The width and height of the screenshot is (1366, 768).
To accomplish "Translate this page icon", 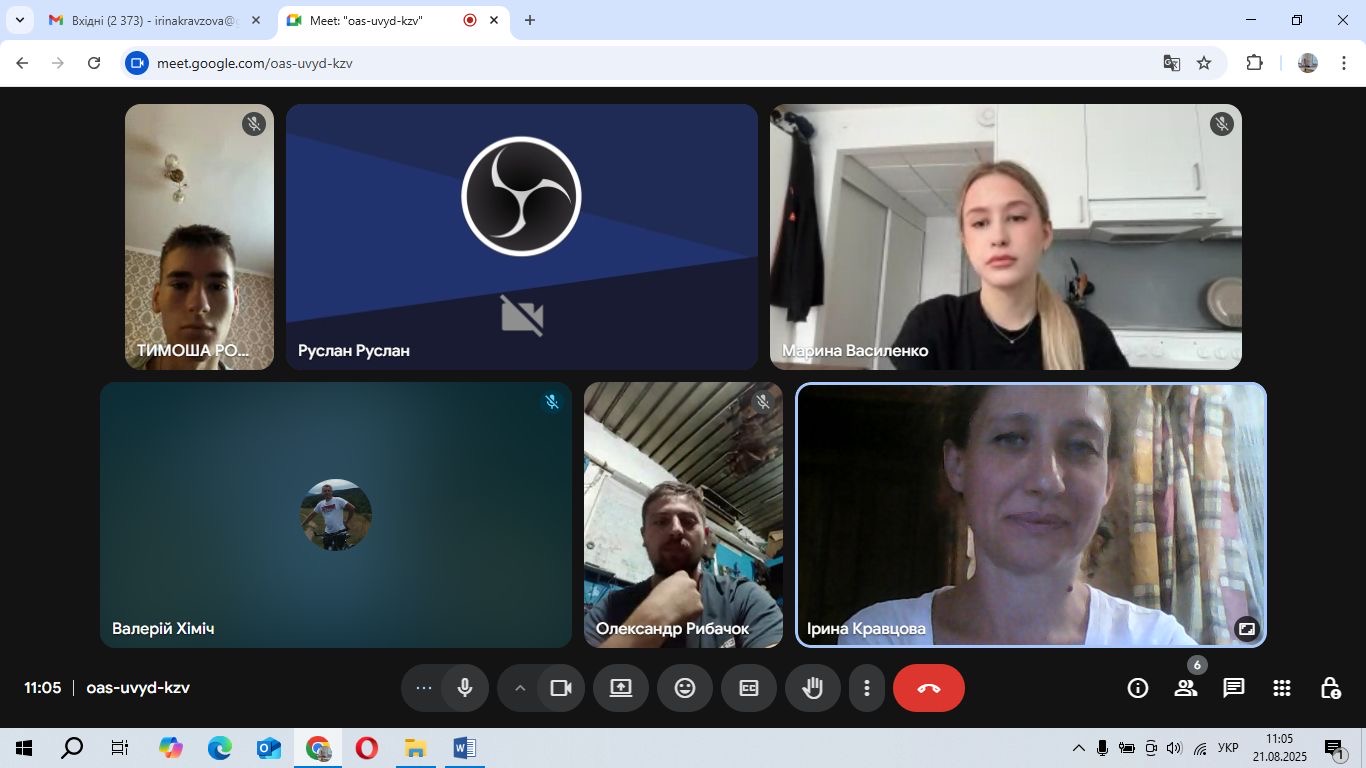I will [1172, 63].
